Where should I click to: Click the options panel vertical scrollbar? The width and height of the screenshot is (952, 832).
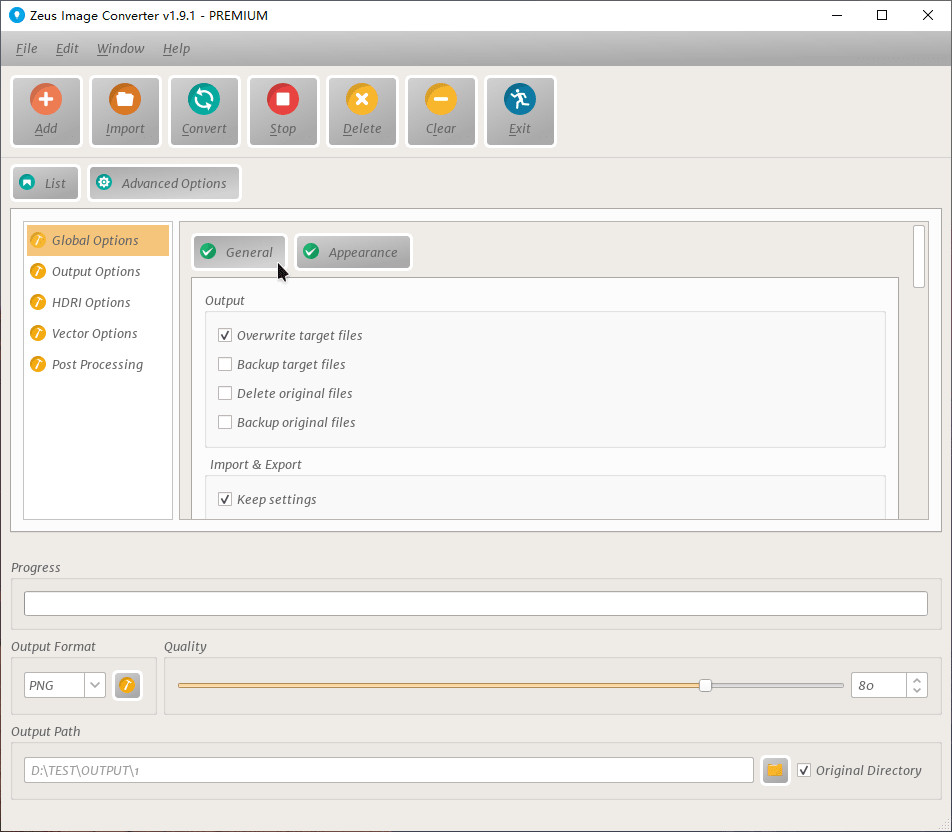click(x=919, y=256)
